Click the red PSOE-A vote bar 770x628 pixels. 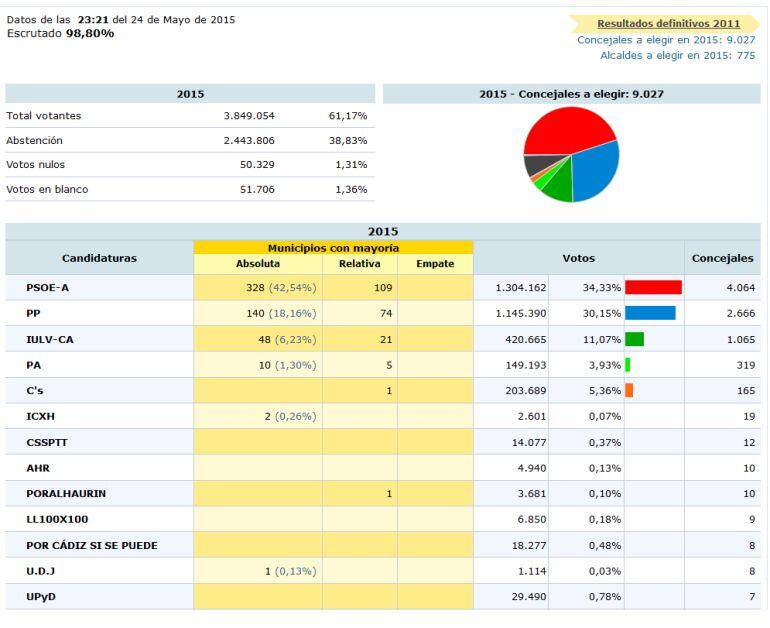click(x=652, y=287)
